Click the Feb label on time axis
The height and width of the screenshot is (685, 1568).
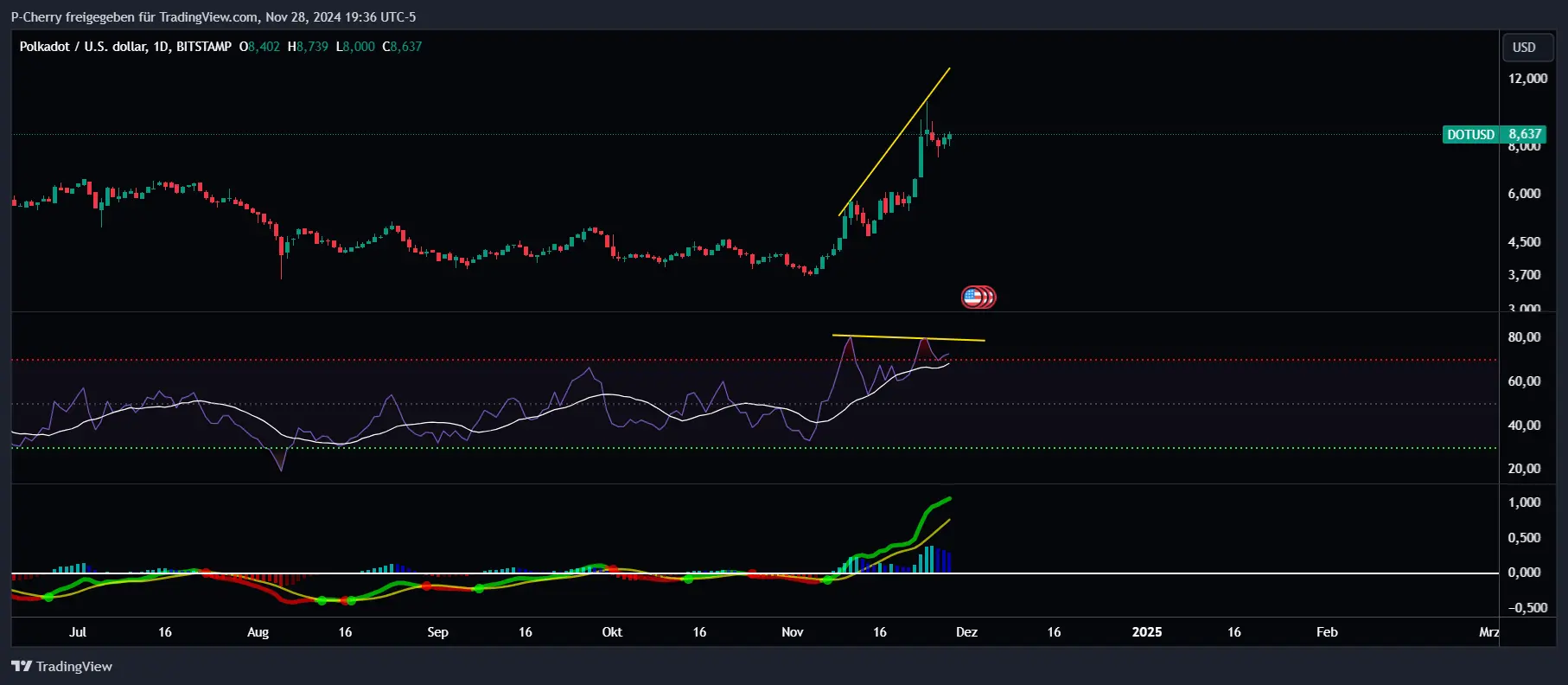pos(1327,632)
